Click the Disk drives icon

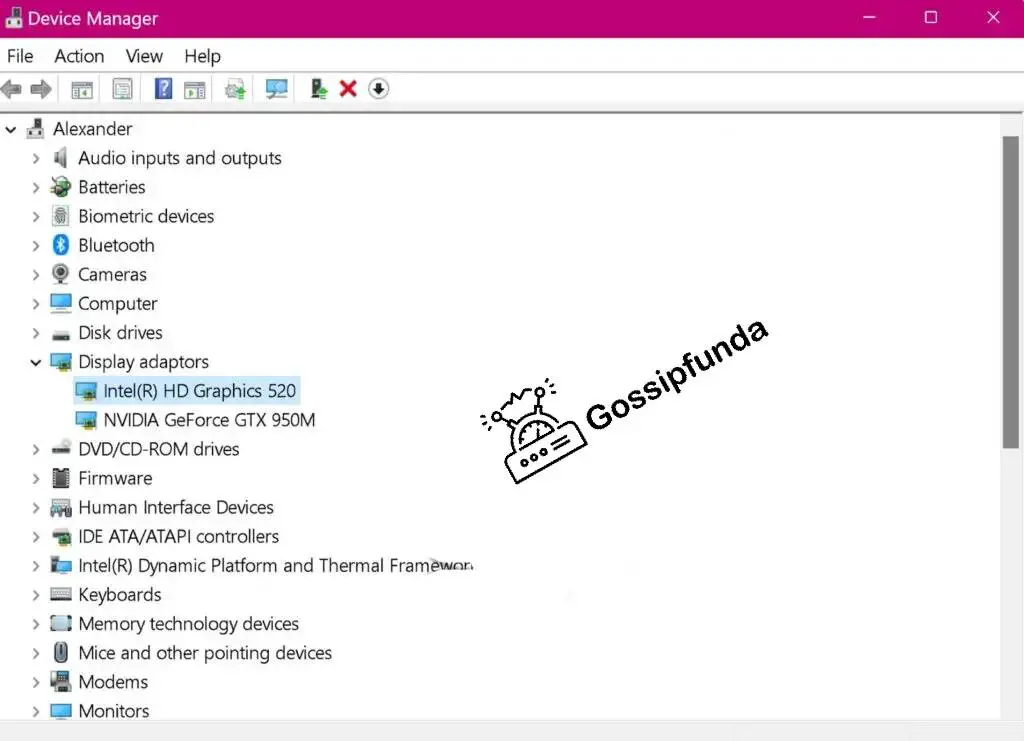pyautogui.click(x=61, y=335)
